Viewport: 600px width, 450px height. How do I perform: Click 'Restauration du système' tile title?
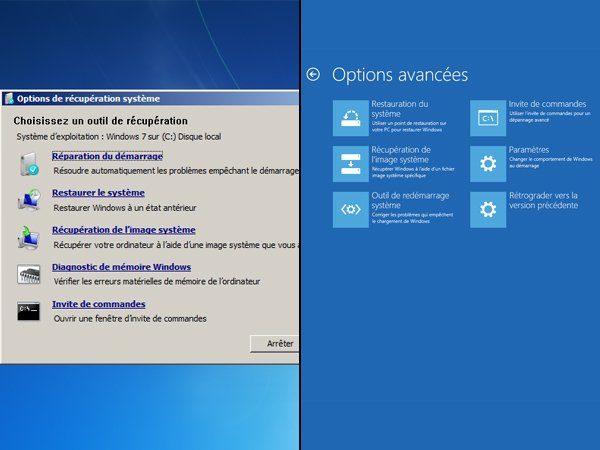click(399, 109)
